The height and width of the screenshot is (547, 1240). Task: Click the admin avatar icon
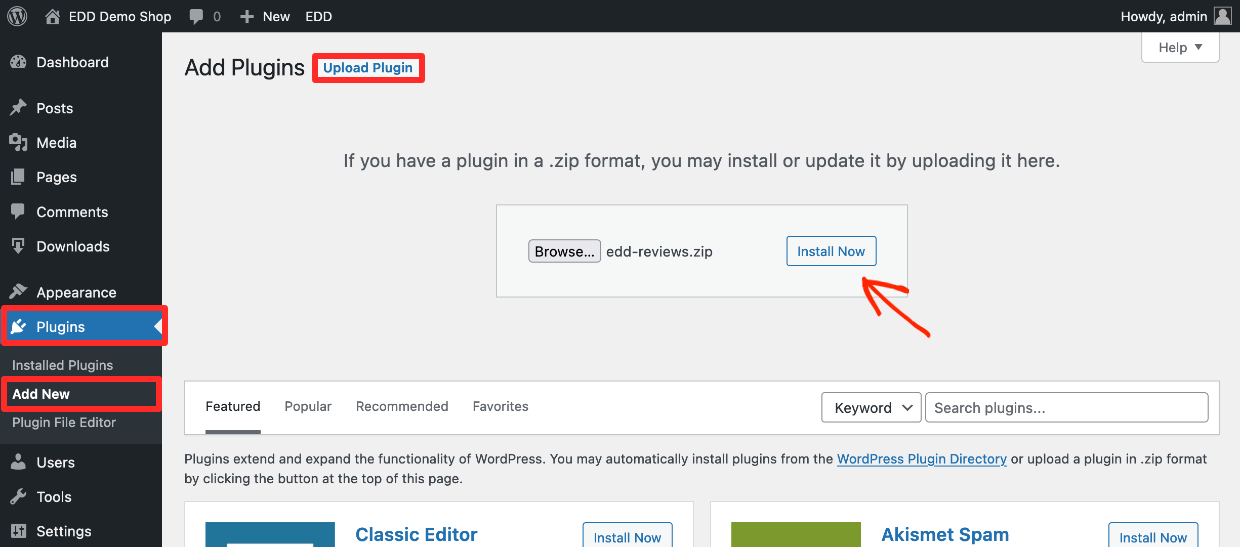pos(1222,16)
